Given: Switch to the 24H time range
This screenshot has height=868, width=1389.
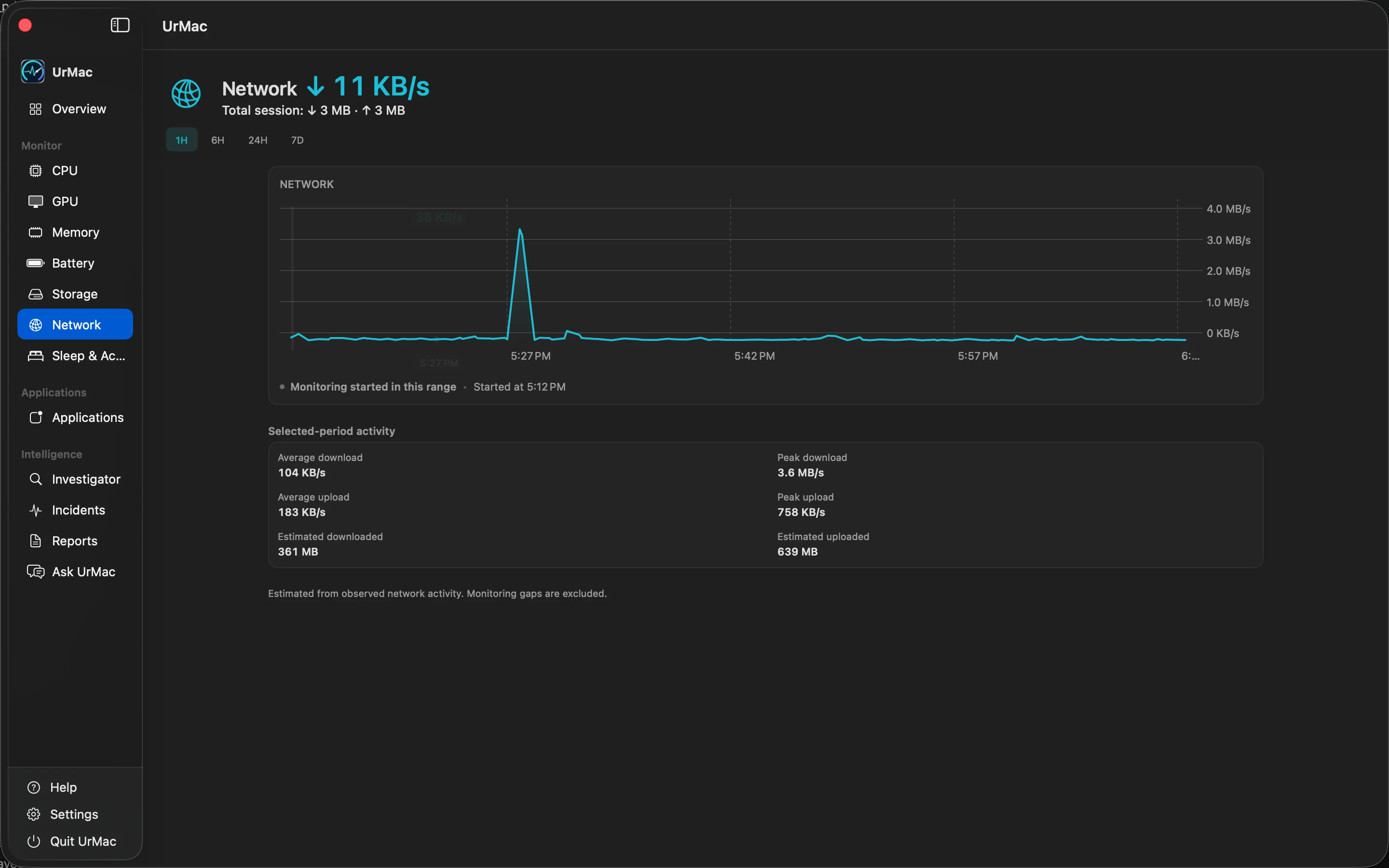Looking at the screenshot, I should pyautogui.click(x=258, y=140).
